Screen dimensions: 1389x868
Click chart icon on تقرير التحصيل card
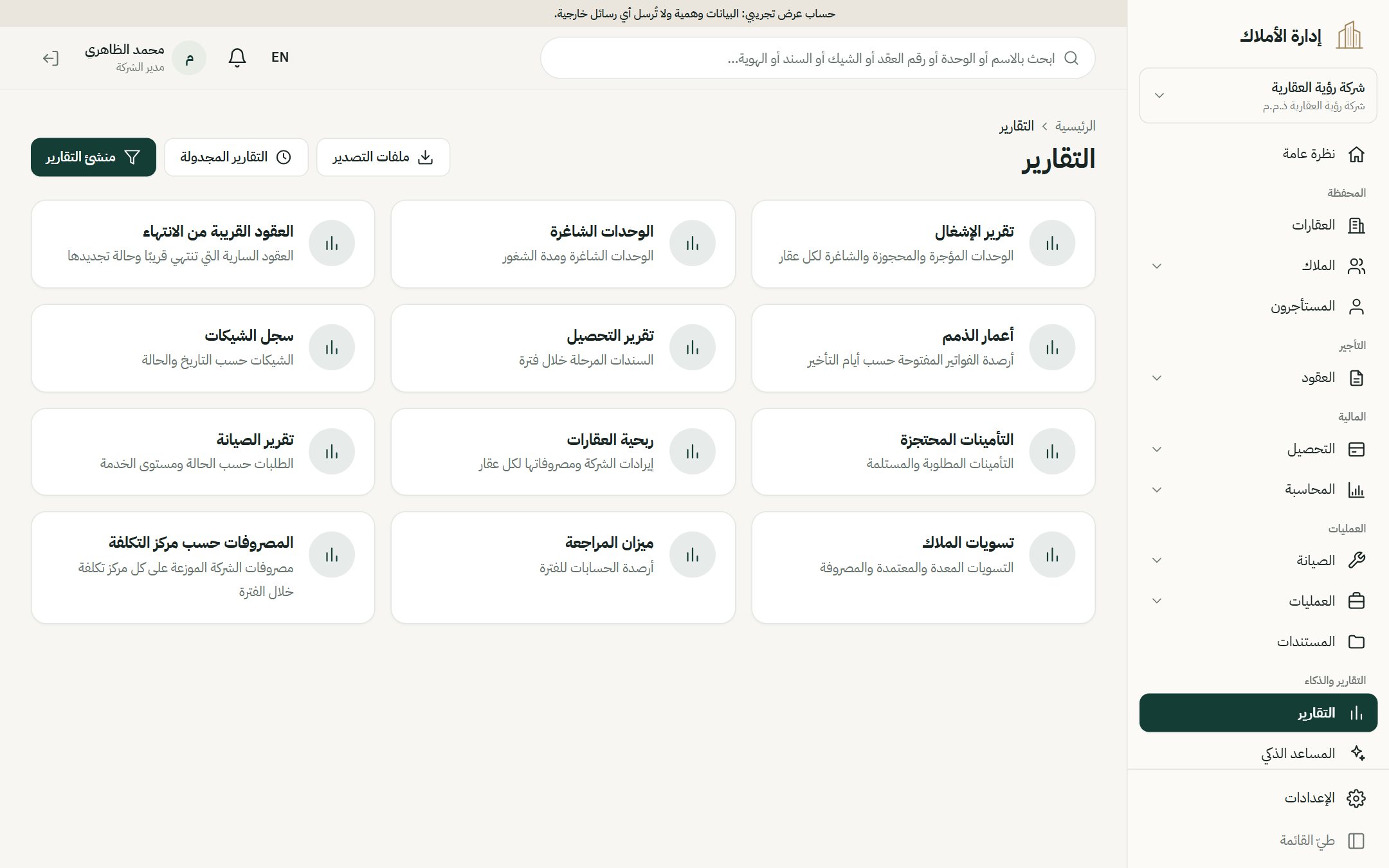point(693,348)
